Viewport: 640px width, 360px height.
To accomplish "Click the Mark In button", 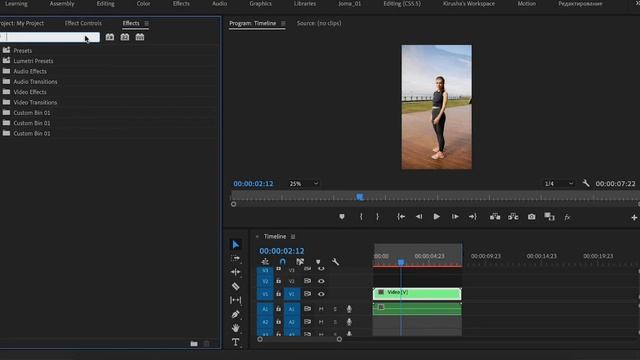I will [361, 217].
